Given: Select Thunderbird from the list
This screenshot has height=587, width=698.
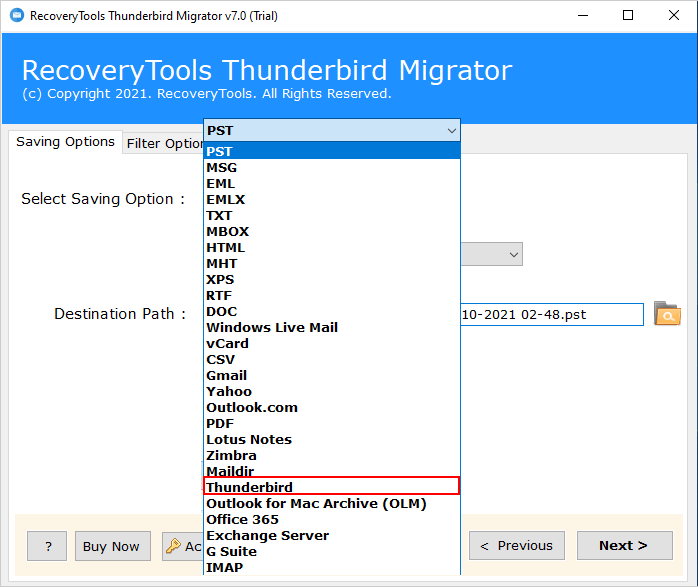Looking at the screenshot, I should [332, 486].
